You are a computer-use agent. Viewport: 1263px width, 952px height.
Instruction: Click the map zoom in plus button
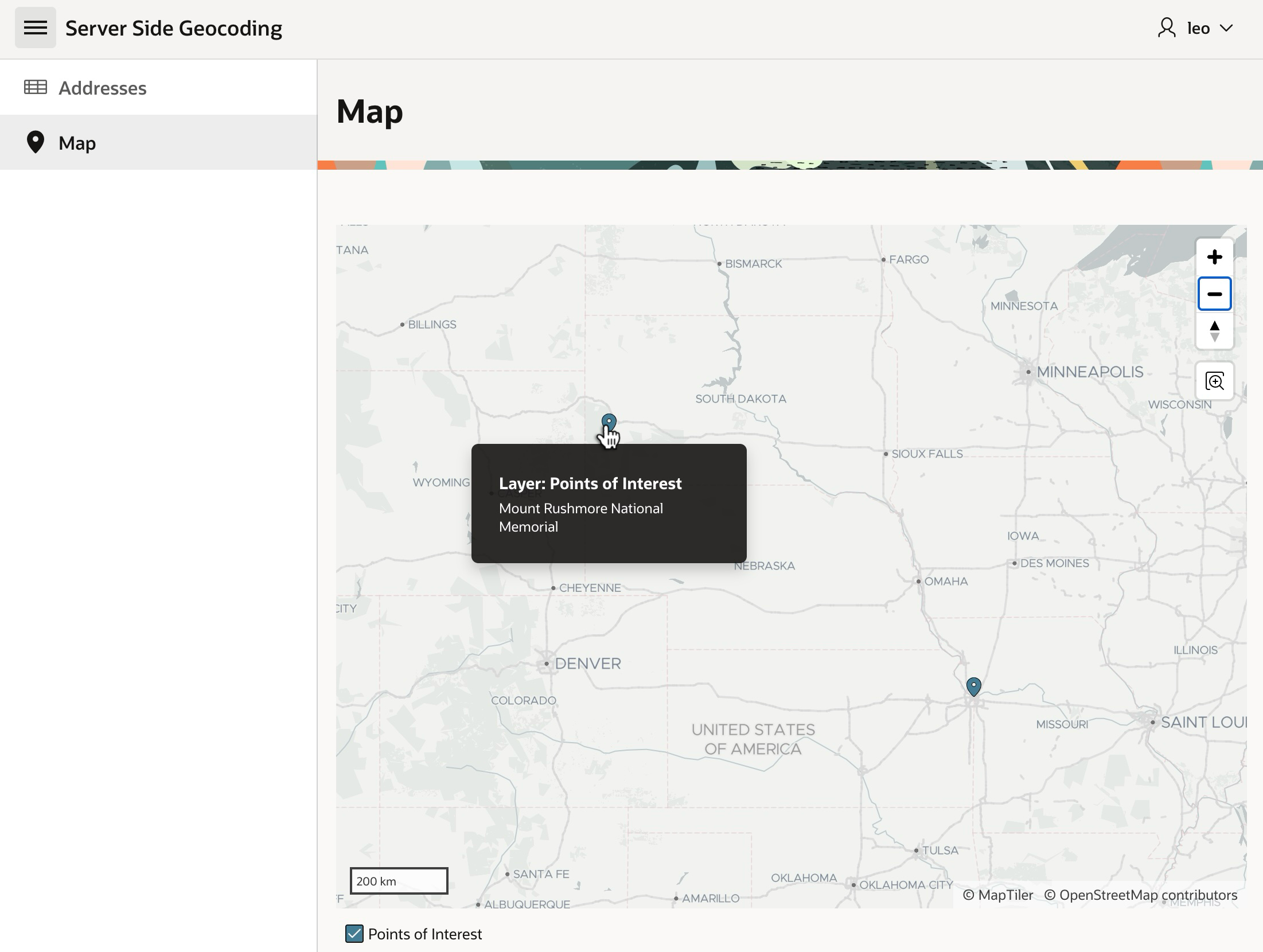pyautogui.click(x=1214, y=257)
